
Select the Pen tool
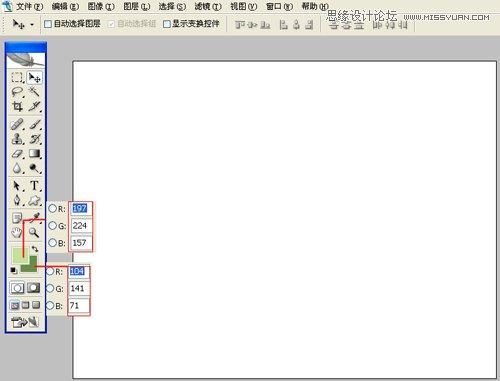click(x=17, y=200)
